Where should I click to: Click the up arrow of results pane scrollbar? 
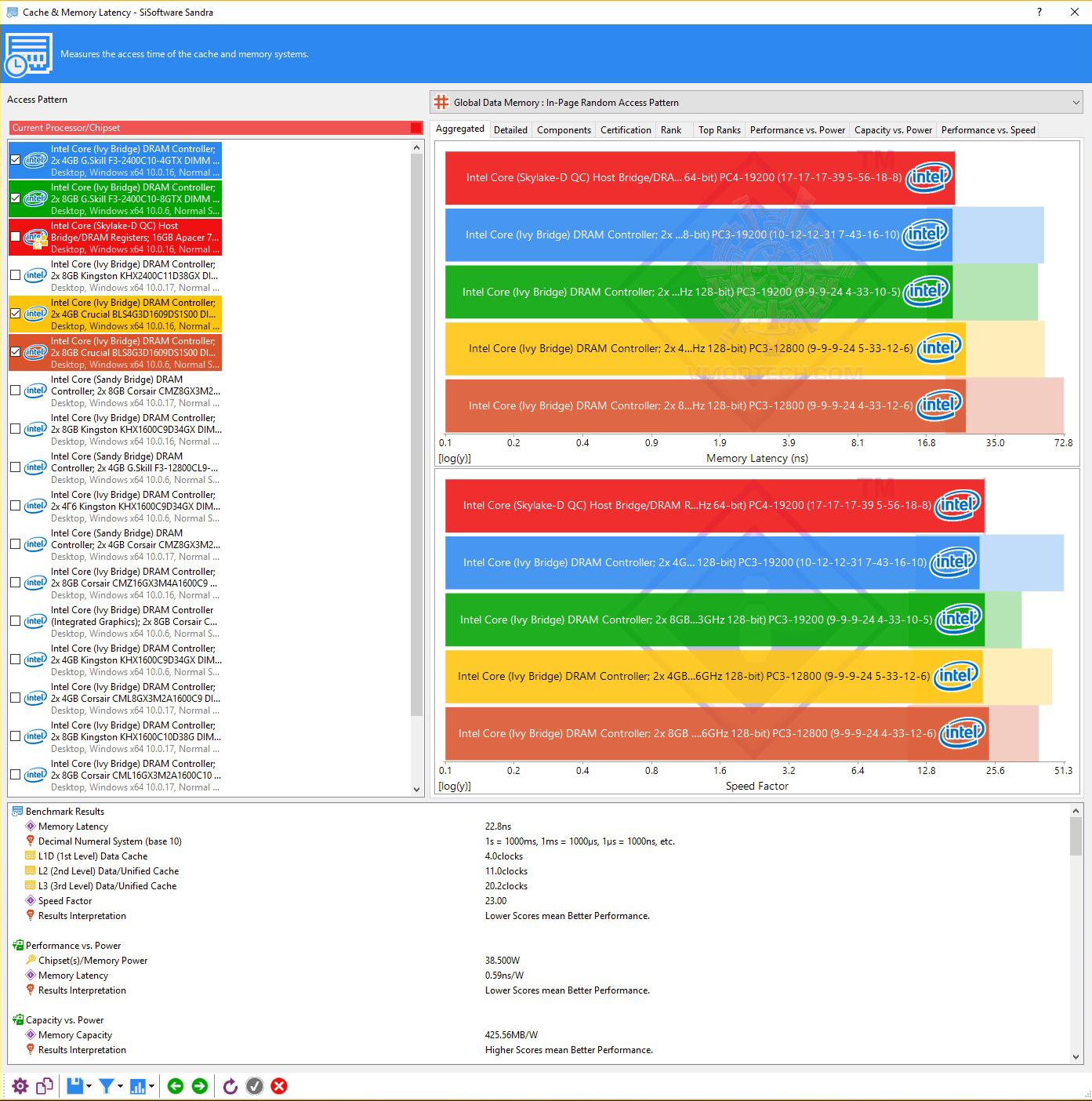1076,811
